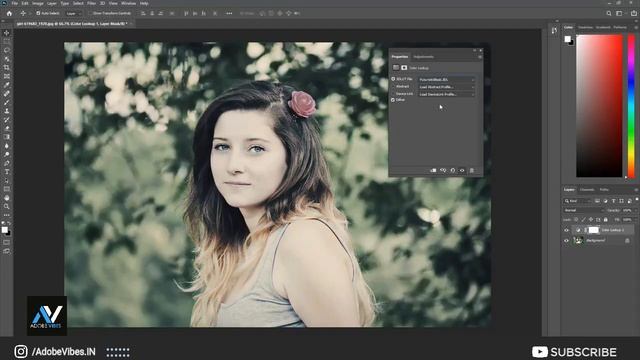Toggle layer visibility eye in Properties panel
The height and width of the screenshot is (360, 640).
point(462,170)
